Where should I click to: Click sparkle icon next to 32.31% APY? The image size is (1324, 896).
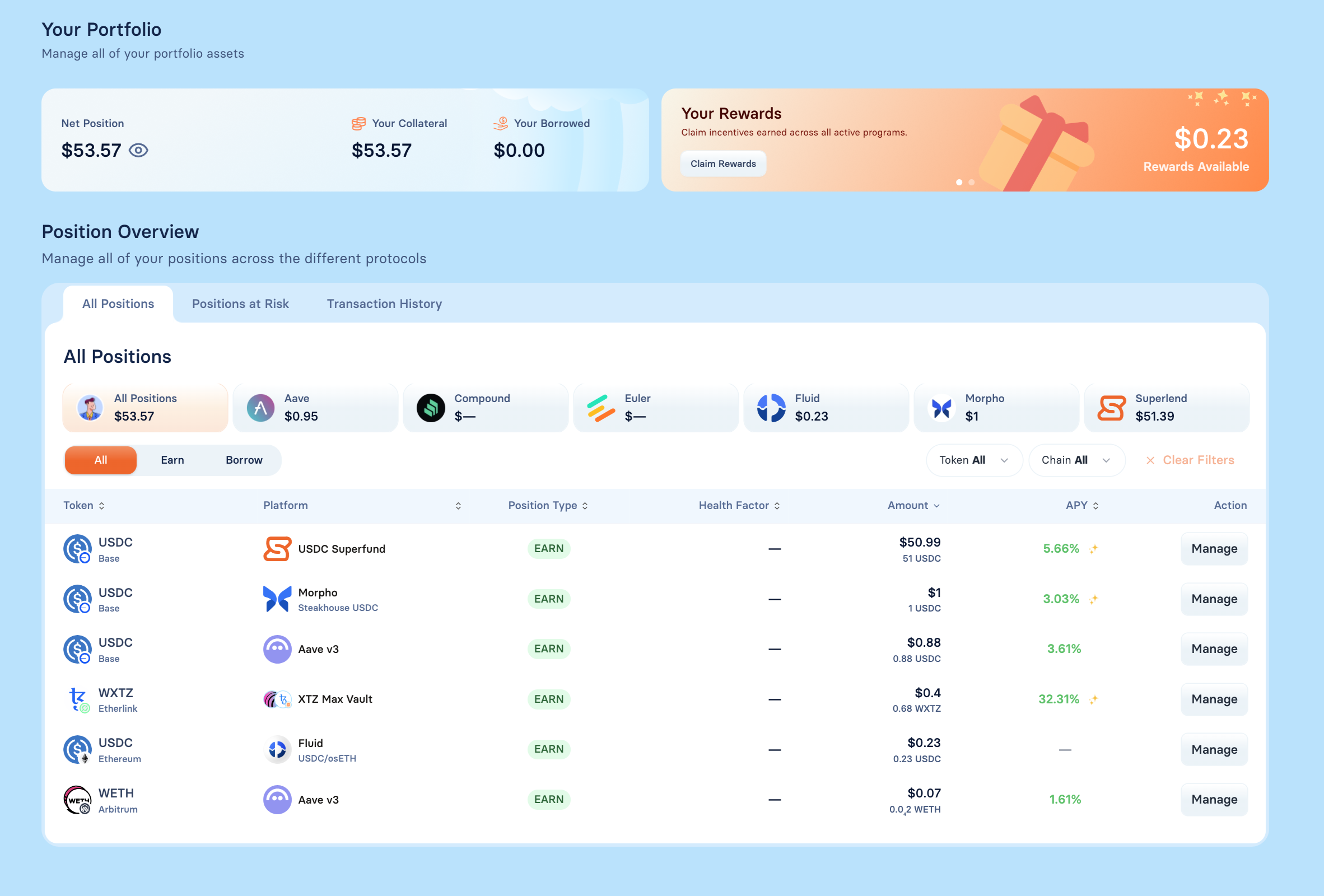1093,699
